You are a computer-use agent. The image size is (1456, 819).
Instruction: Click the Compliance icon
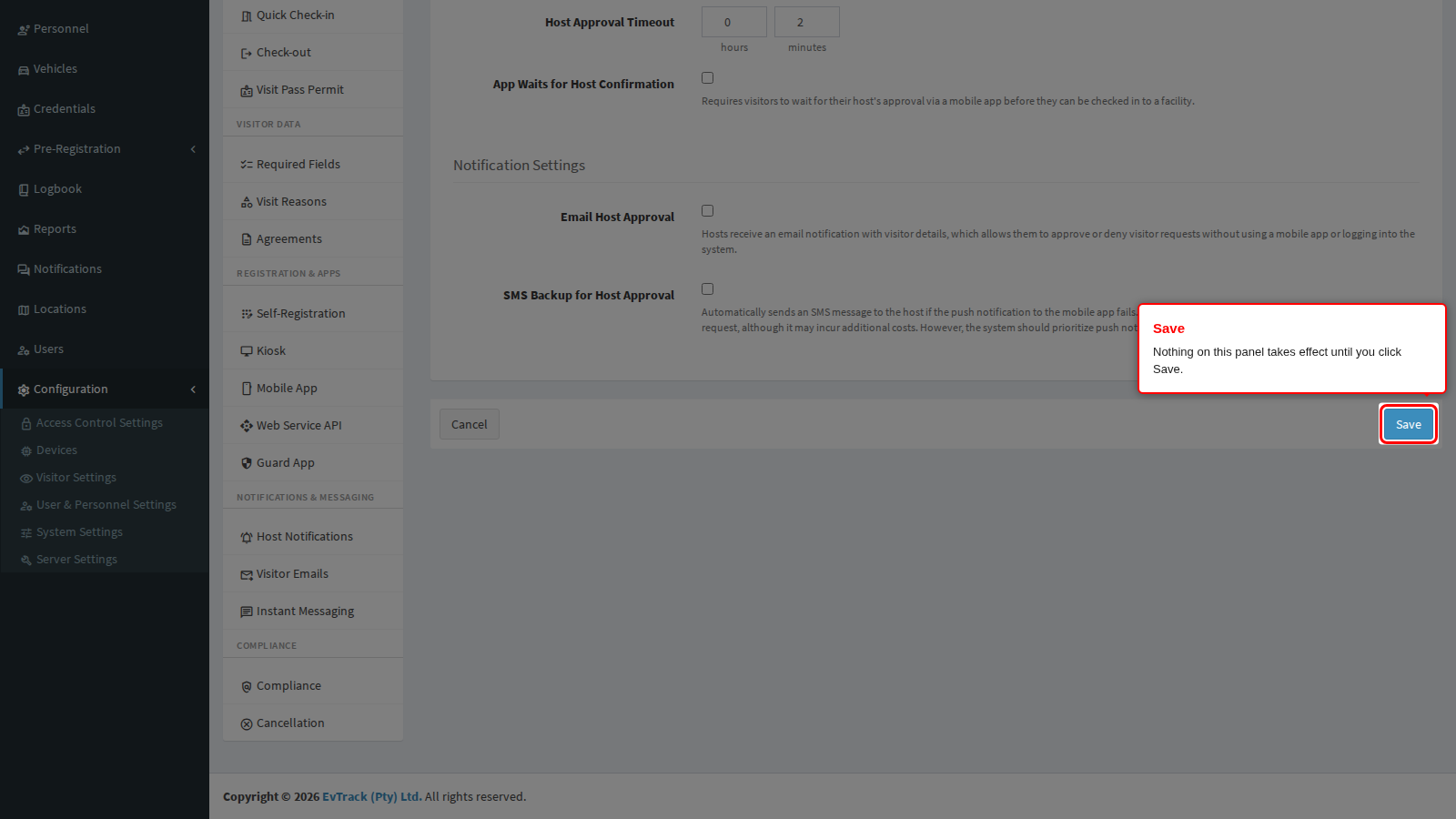tap(247, 687)
